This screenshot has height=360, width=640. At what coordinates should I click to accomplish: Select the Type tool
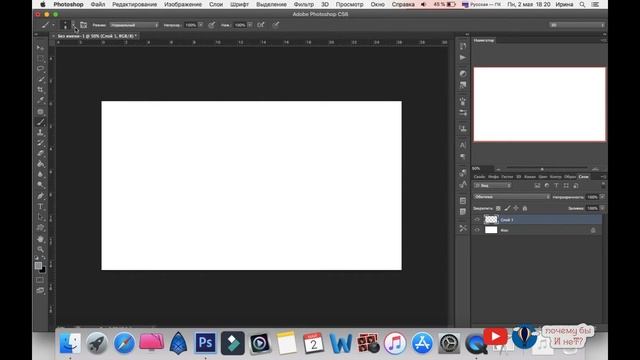(x=40, y=207)
